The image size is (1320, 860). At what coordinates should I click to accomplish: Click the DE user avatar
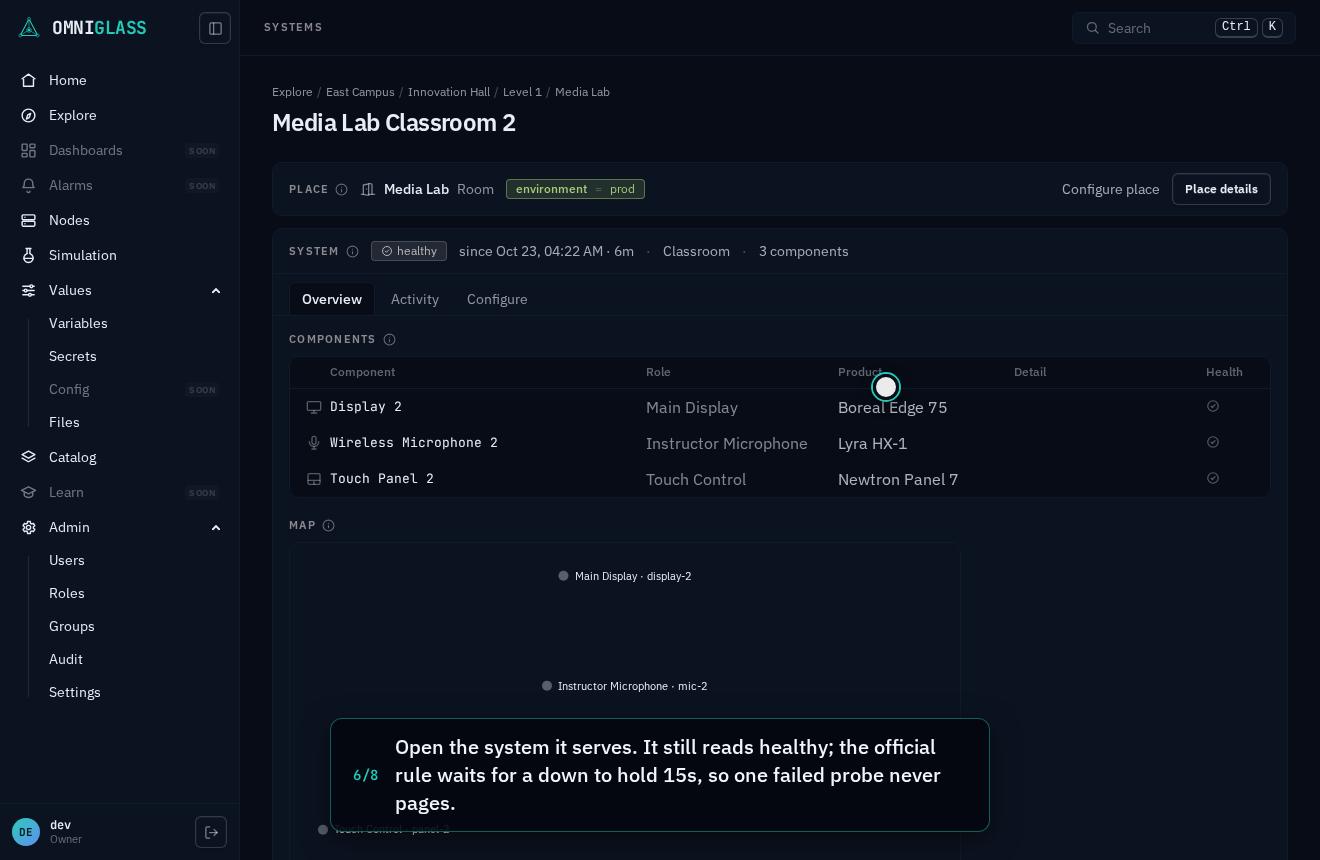pos(26,832)
